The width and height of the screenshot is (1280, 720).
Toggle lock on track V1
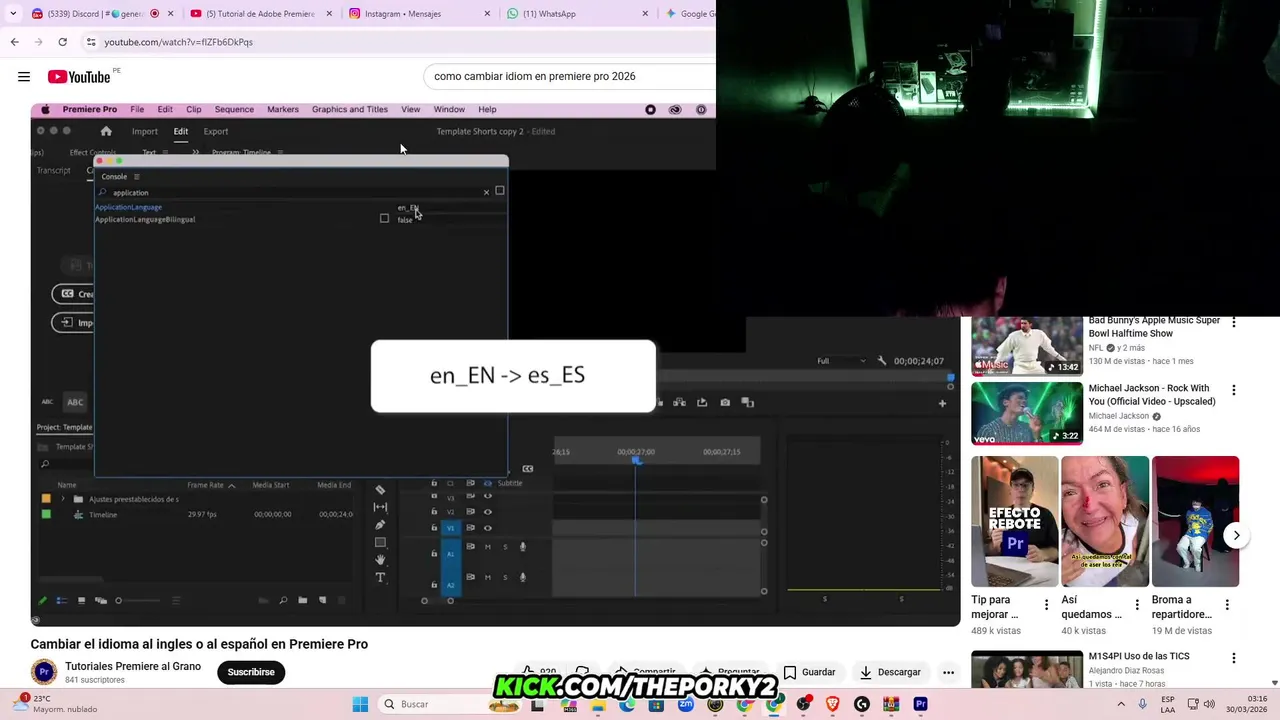click(x=434, y=527)
